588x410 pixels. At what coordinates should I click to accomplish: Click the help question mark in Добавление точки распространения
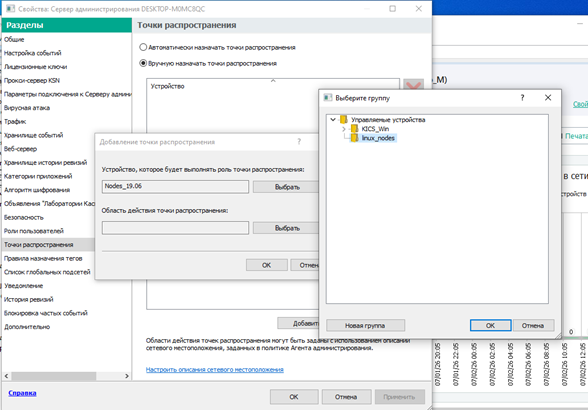[x=299, y=142]
